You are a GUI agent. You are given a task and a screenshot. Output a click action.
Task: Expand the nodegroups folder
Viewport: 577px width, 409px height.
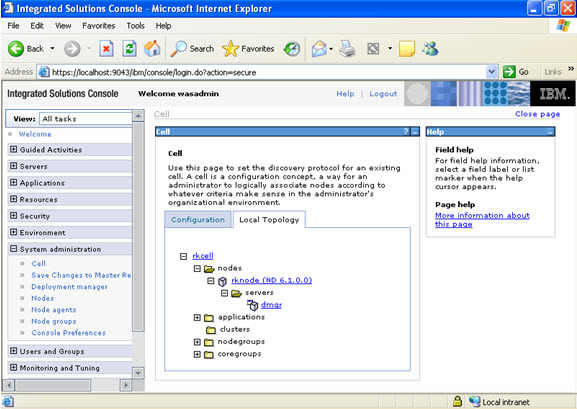[197, 342]
